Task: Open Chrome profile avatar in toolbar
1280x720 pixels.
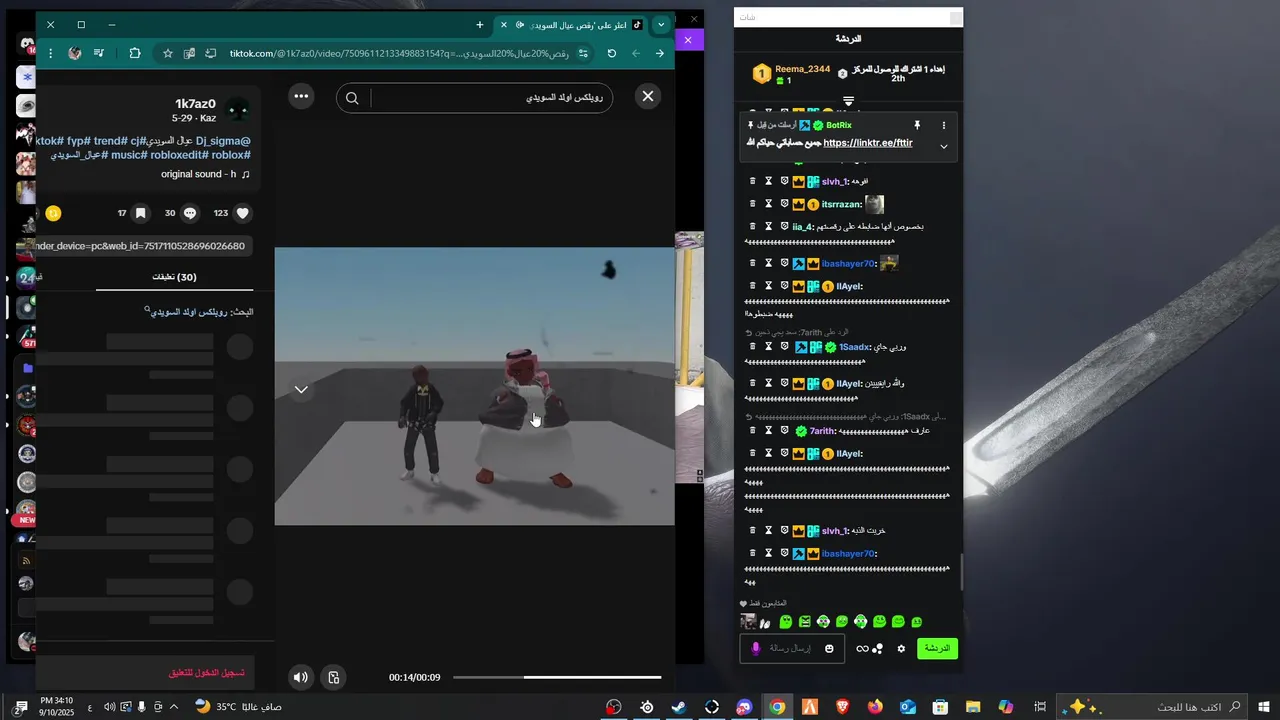Action: [x=74, y=53]
